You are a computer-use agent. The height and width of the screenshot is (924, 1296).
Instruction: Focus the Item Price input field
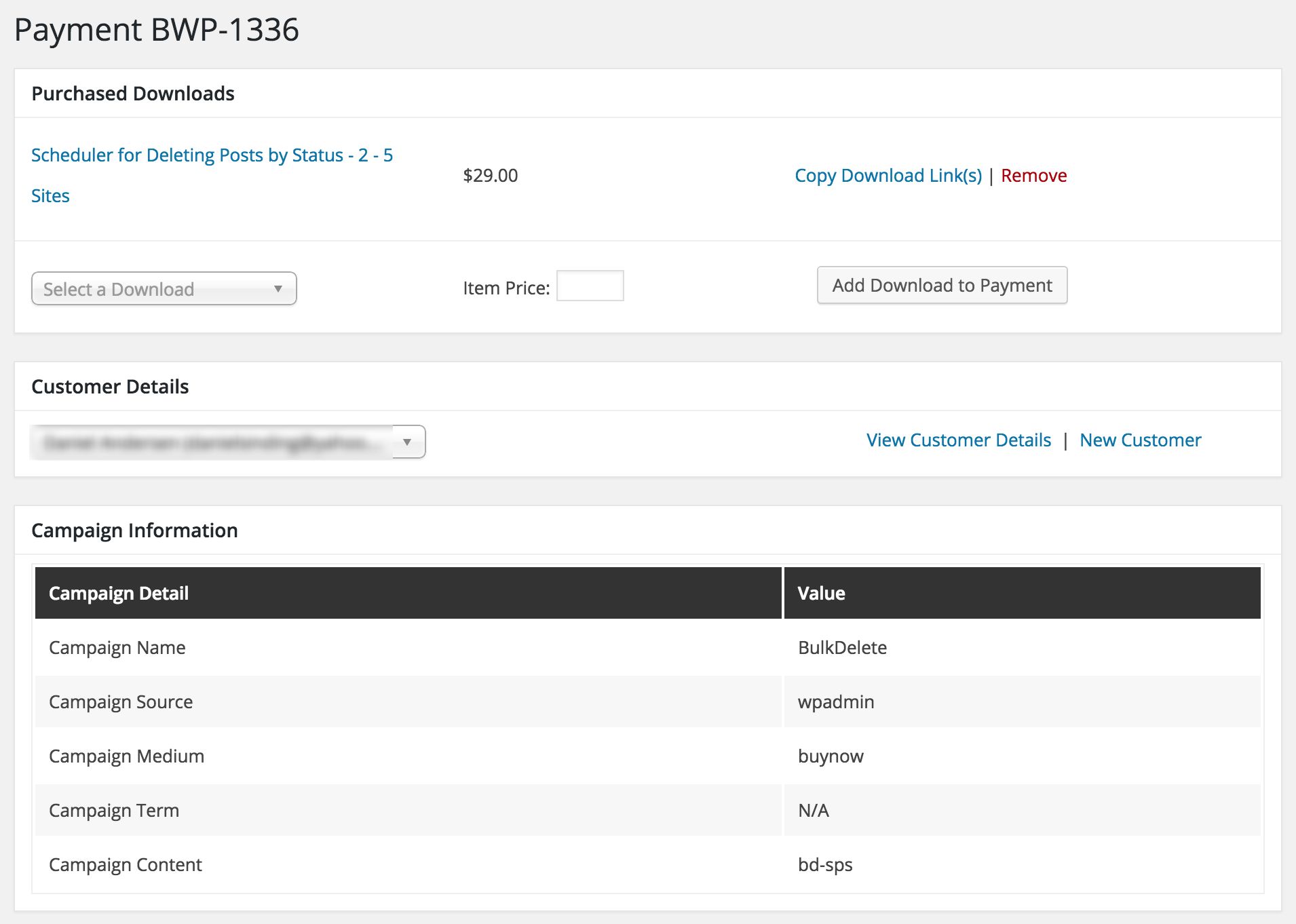(x=590, y=286)
